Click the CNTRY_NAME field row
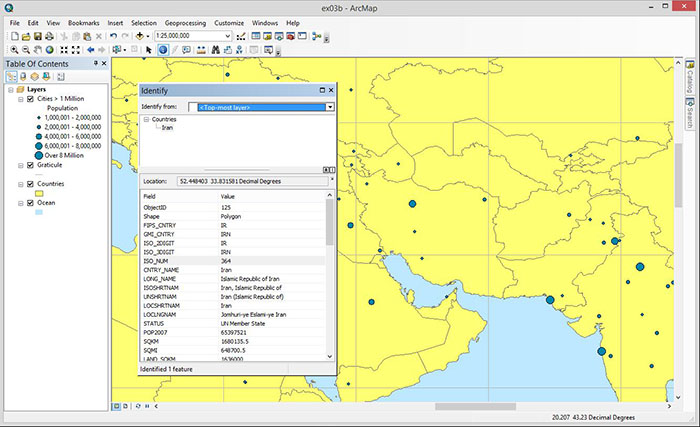The width and height of the screenshot is (700, 427). 232,270
